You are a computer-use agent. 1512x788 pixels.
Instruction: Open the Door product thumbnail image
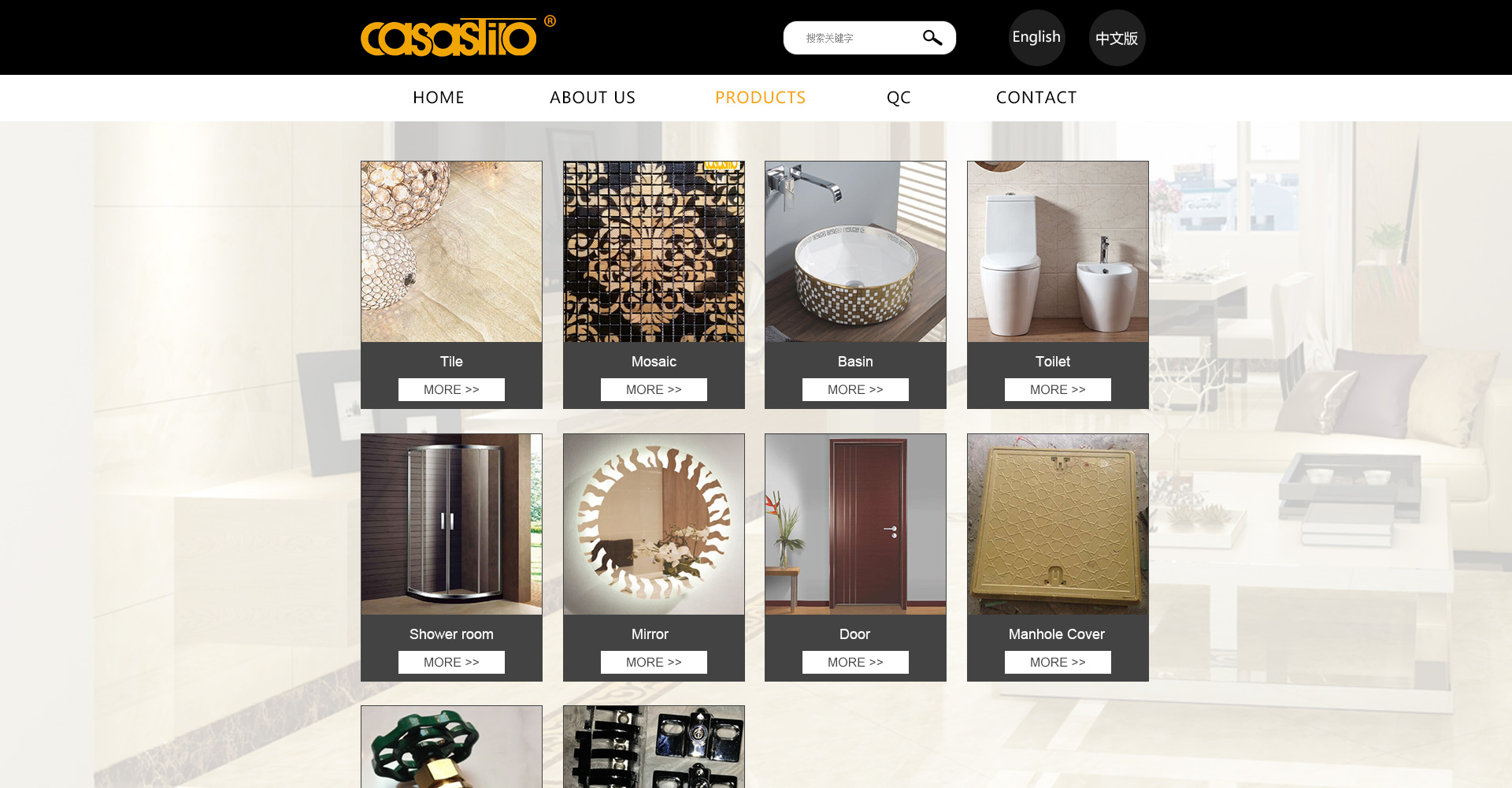pos(855,524)
